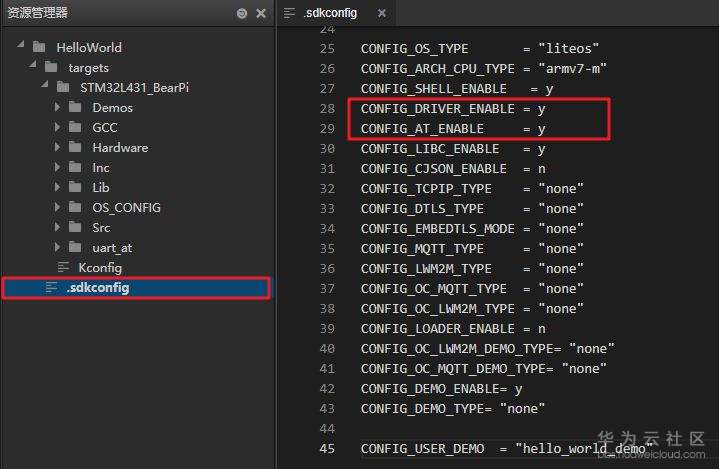Close the resource manager panel
This screenshot has height=469, width=719.
point(261,14)
